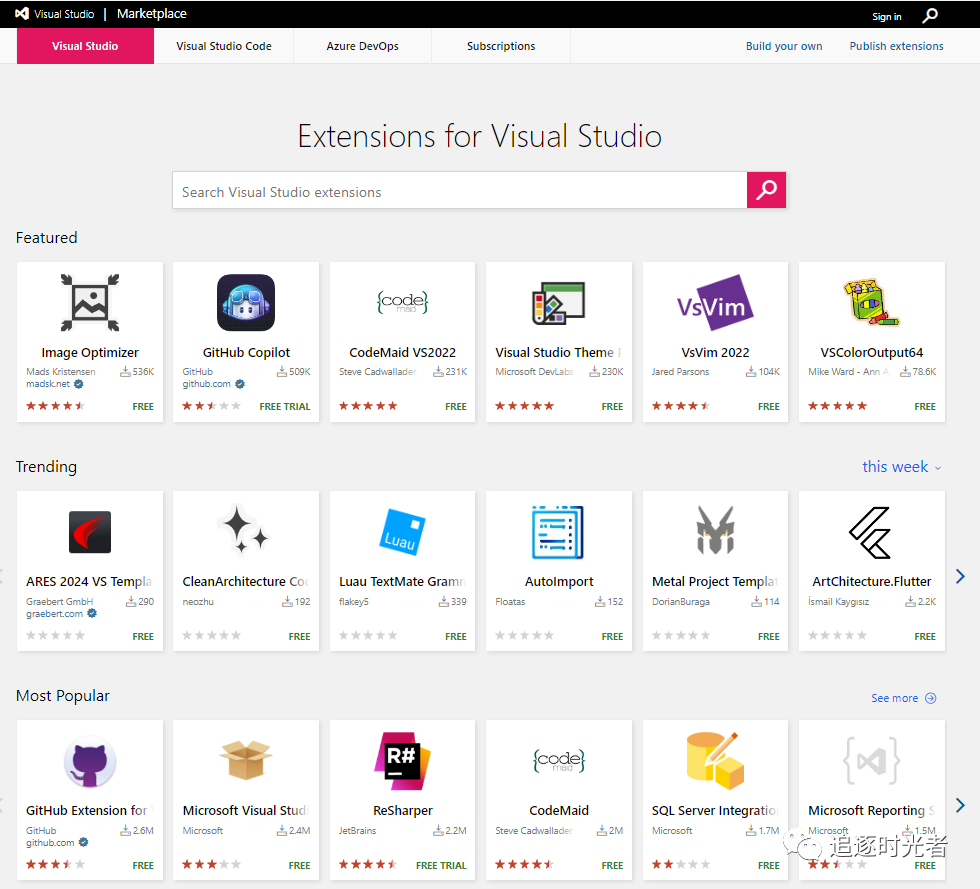980x889 pixels.
Task: Click the FREE TRIAL label on GitHub Copilot
Action: tap(285, 407)
